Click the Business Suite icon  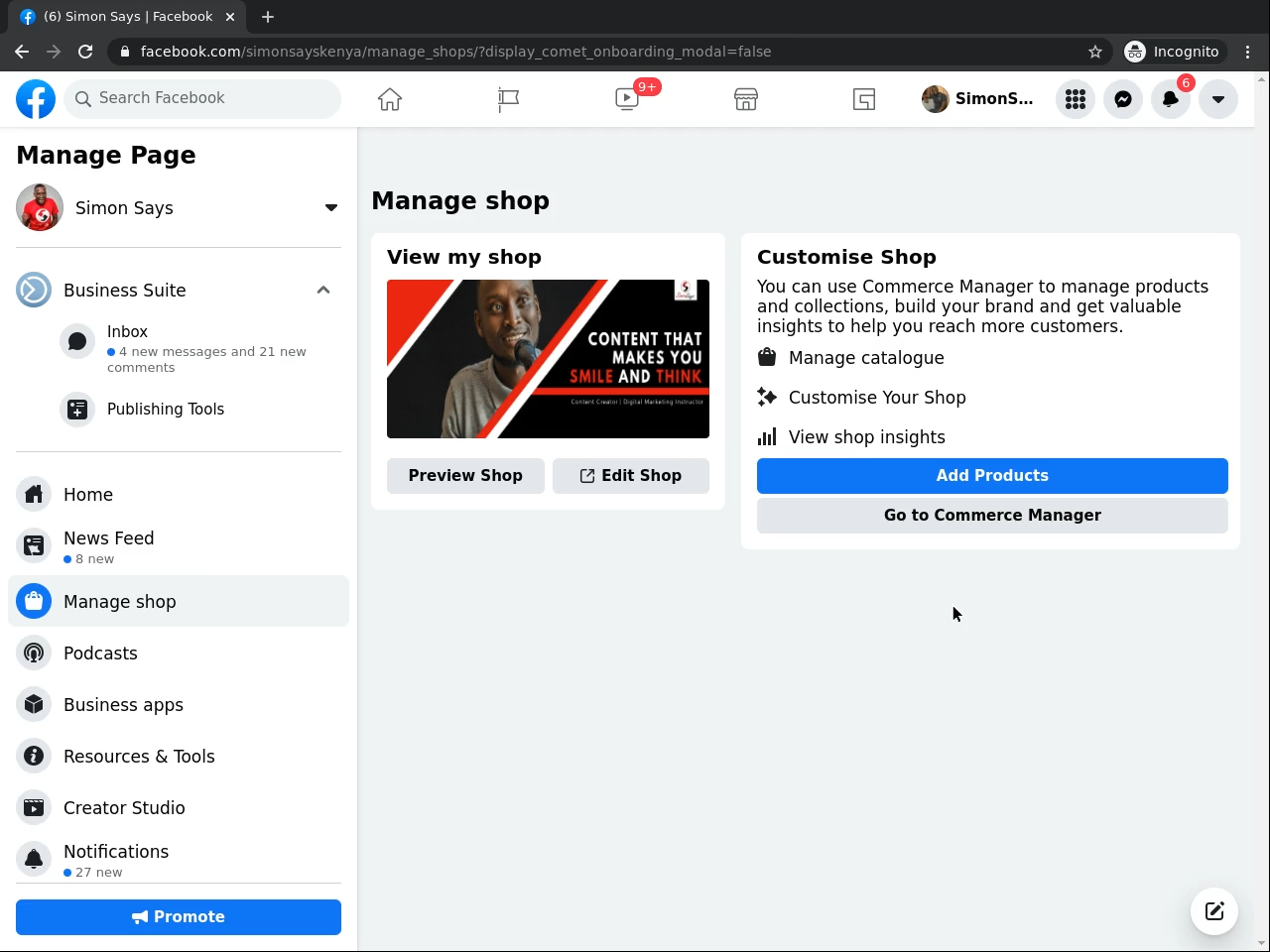click(x=34, y=290)
